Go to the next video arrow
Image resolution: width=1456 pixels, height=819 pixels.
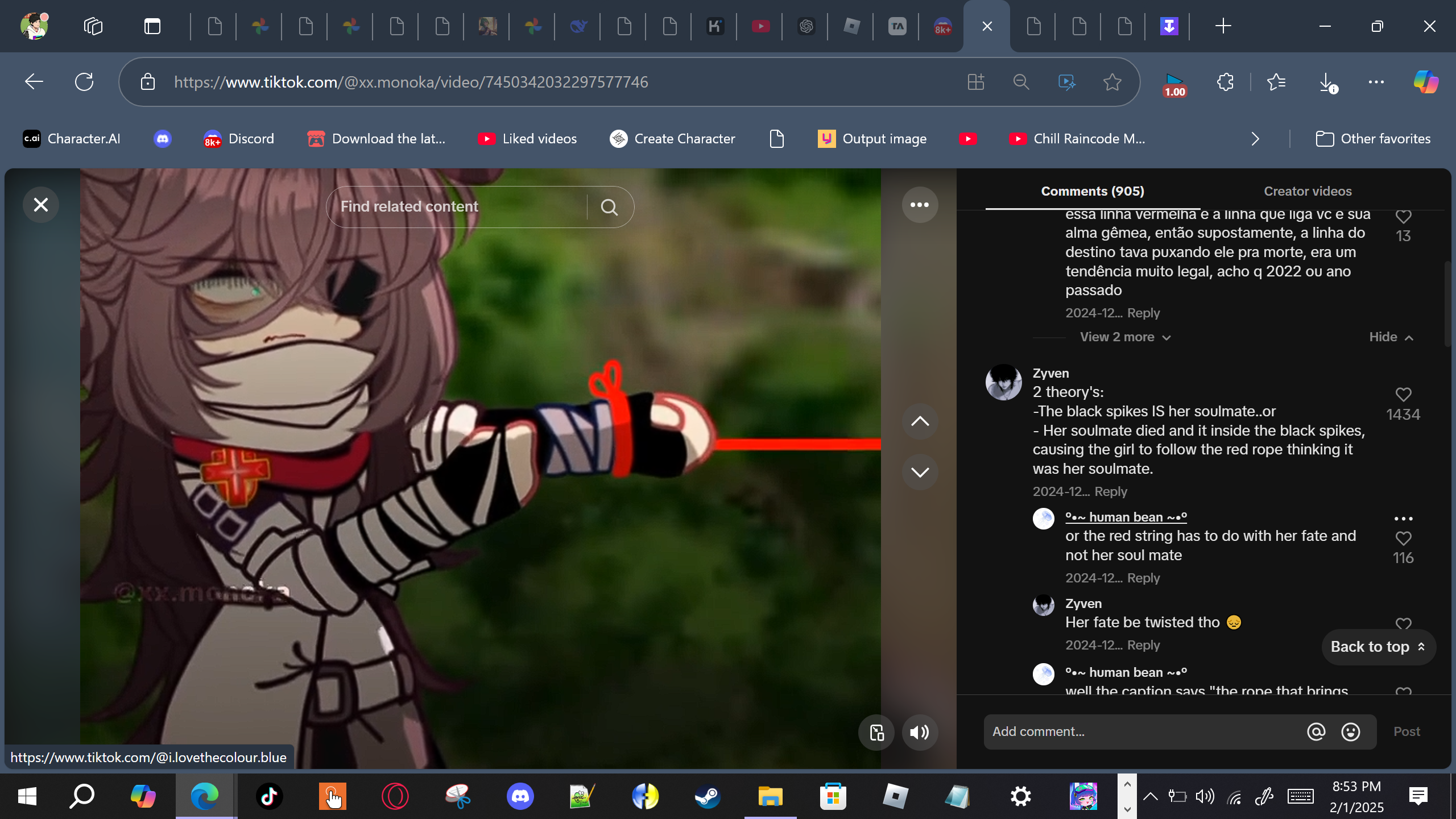pyautogui.click(x=920, y=472)
